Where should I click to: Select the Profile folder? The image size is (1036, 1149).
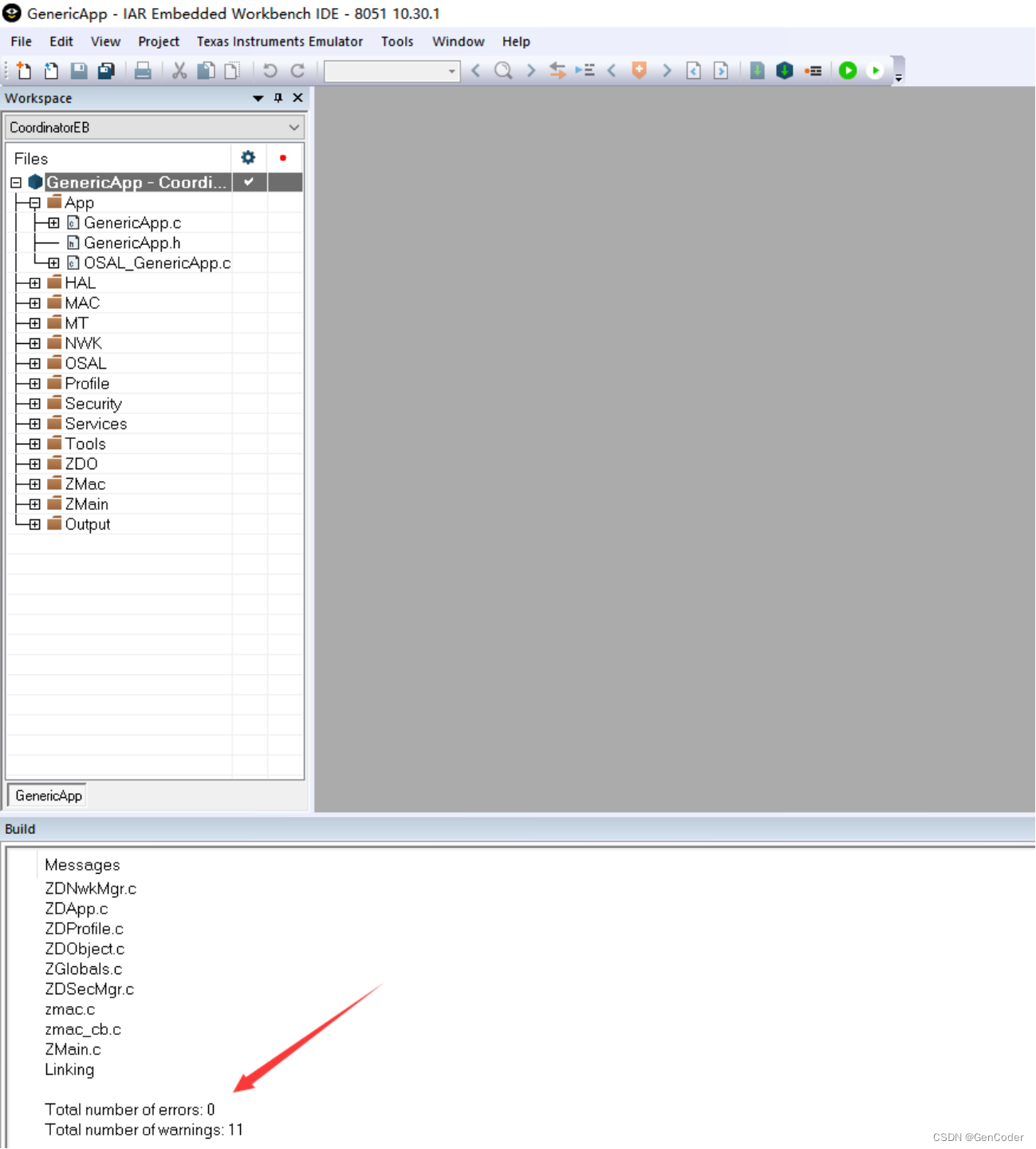[x=87, y=384]
